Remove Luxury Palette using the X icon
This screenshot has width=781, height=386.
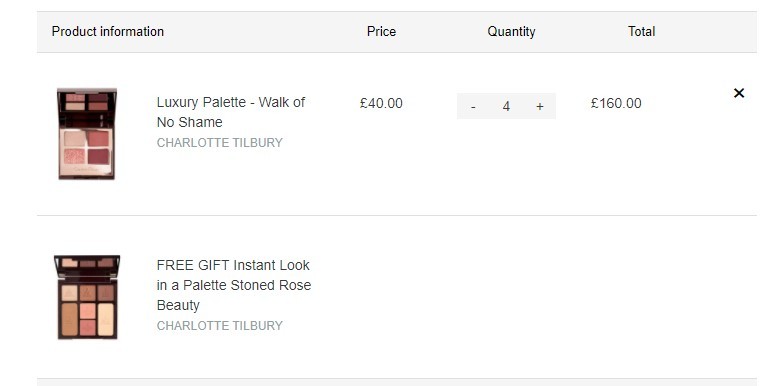pos(739,93)
